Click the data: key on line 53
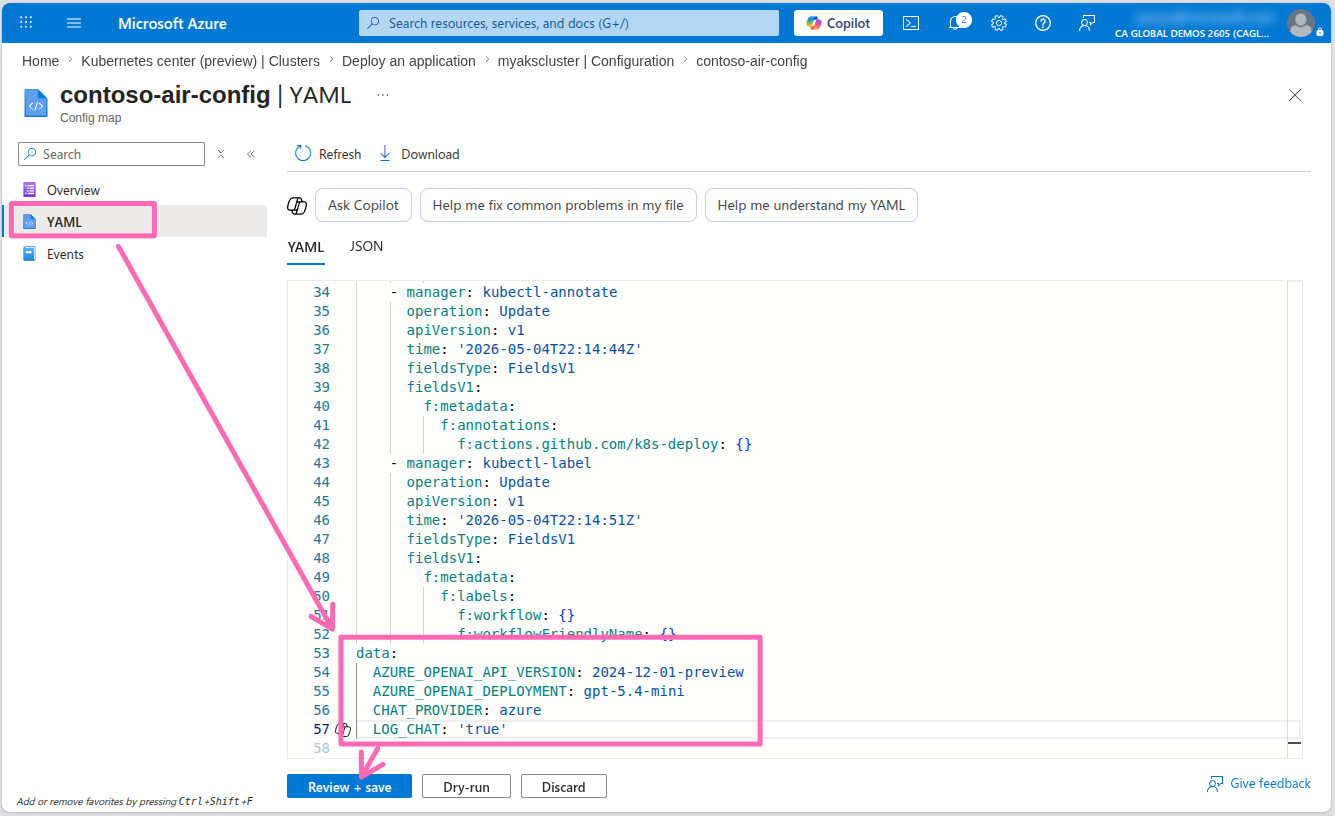This screenshot has width=1335, height=816. click(377, 653)
